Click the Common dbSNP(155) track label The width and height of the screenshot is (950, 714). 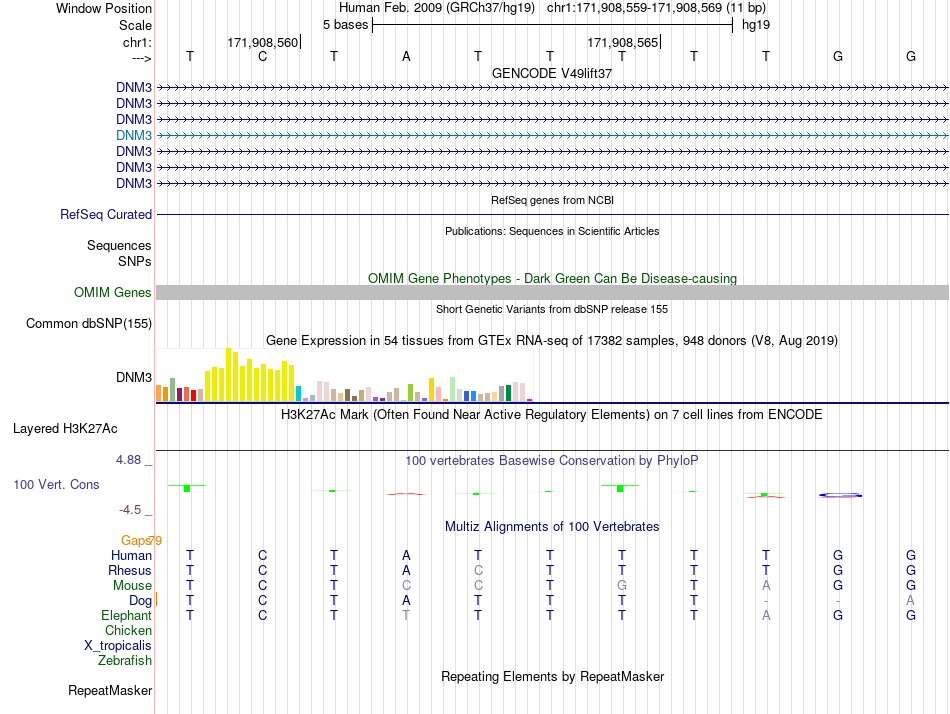pyautogui.click(x=89, y=324)
